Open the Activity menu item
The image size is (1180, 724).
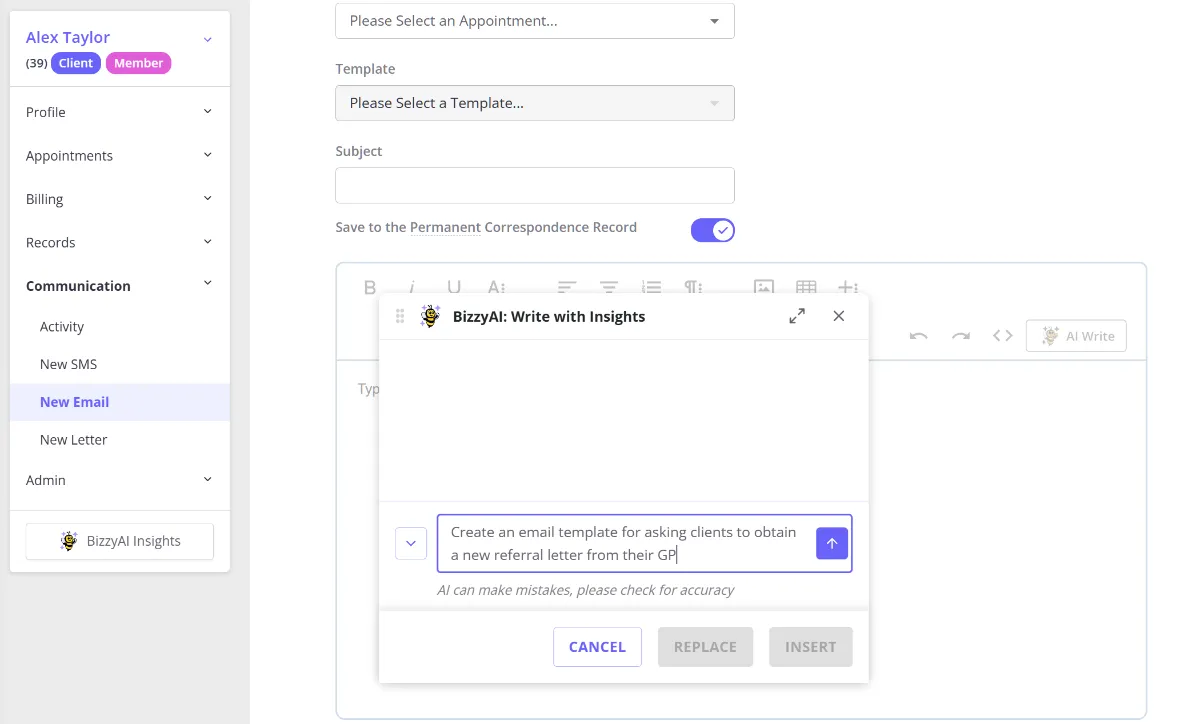(62, 327)
